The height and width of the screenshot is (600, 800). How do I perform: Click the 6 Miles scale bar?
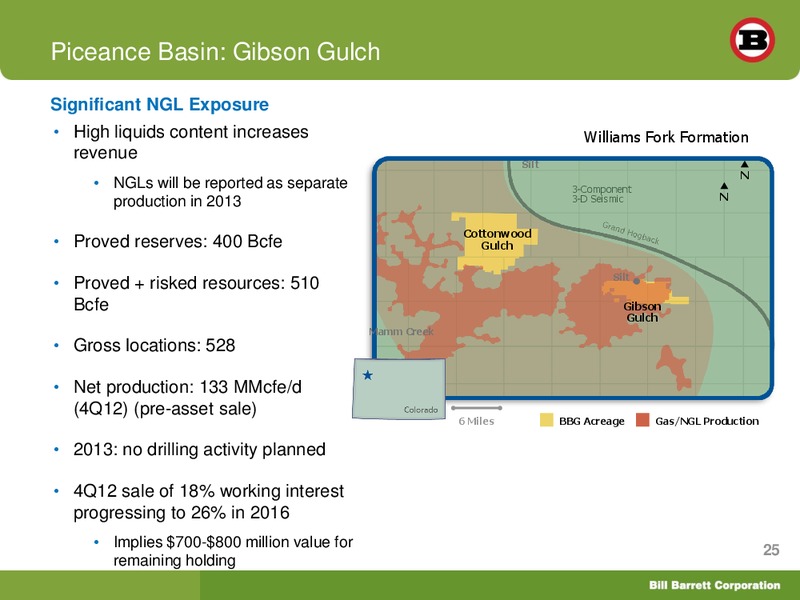(477, 408)
